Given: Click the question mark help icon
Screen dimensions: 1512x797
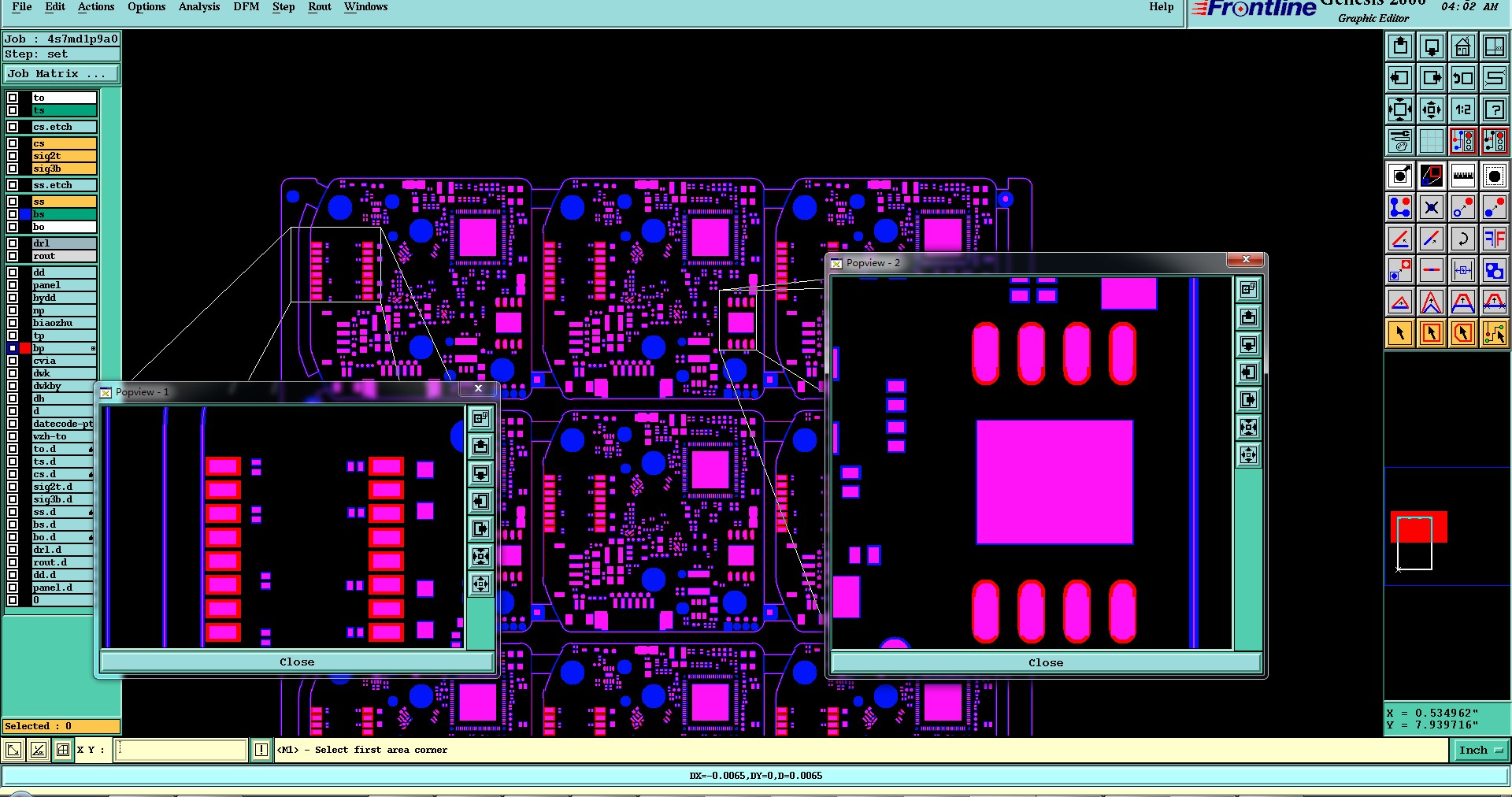Looking at the screenshot, I should coord(1495,109).
